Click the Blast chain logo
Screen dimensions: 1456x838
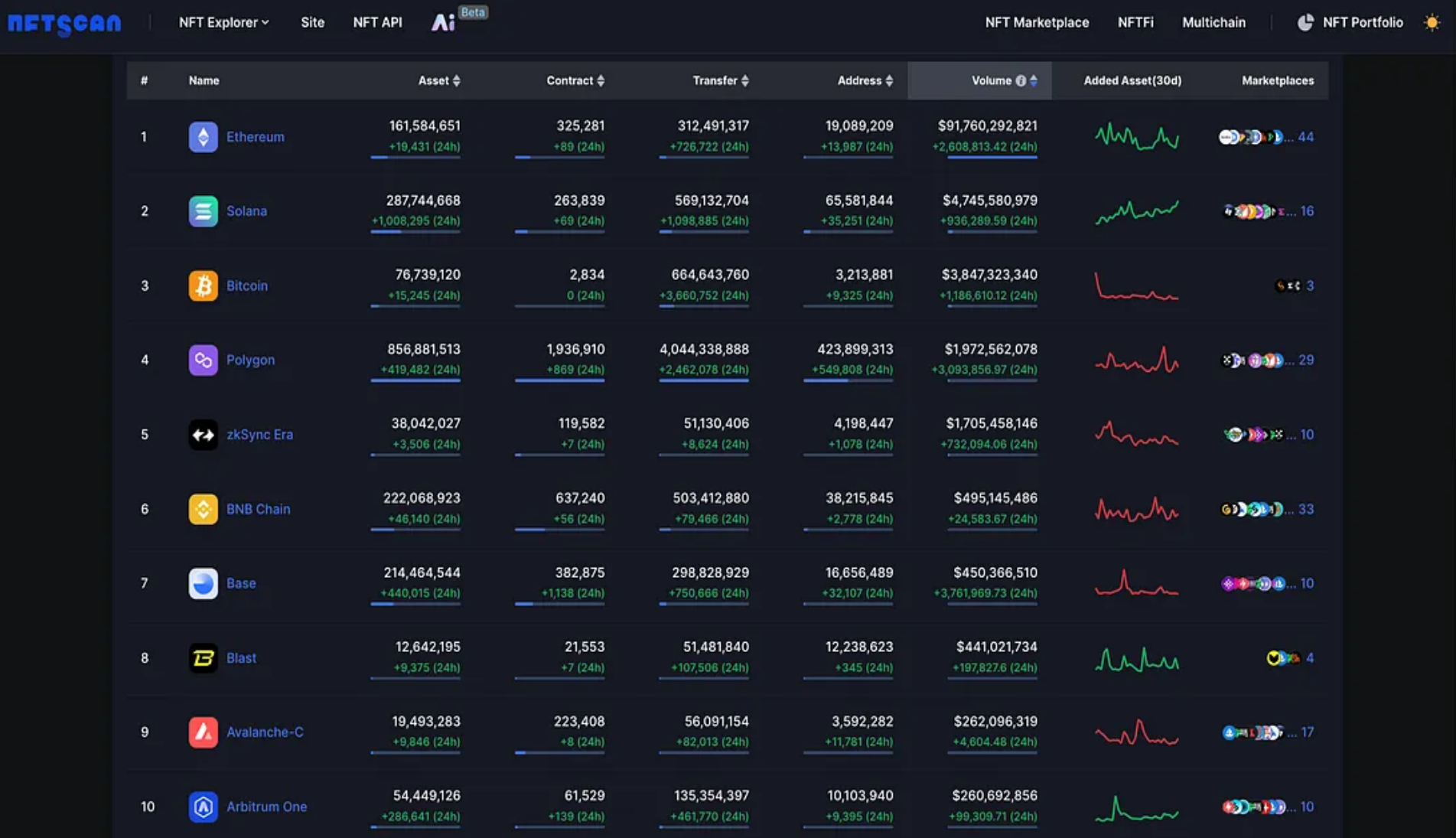(x=203, y=658)
